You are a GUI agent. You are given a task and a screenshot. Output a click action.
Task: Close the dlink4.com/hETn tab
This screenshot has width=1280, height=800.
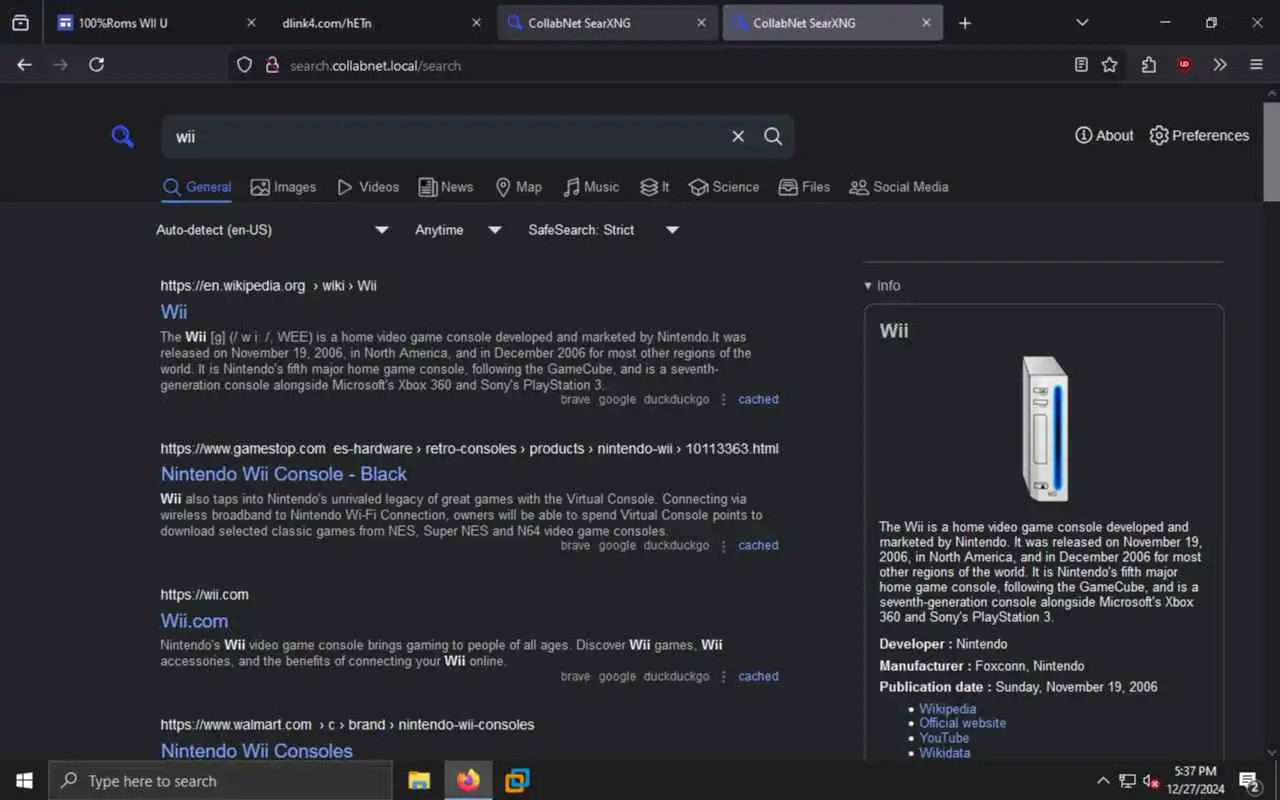point(476,23)
